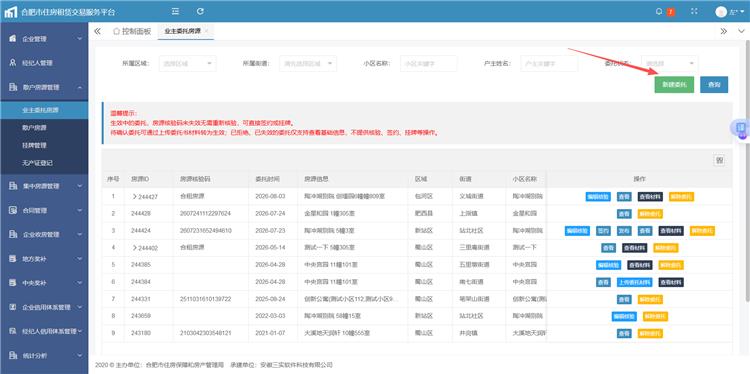Click the 三里庵街道 cell
Screen dimensions: 750x374
pyautogui.click(x=474, y=248)
